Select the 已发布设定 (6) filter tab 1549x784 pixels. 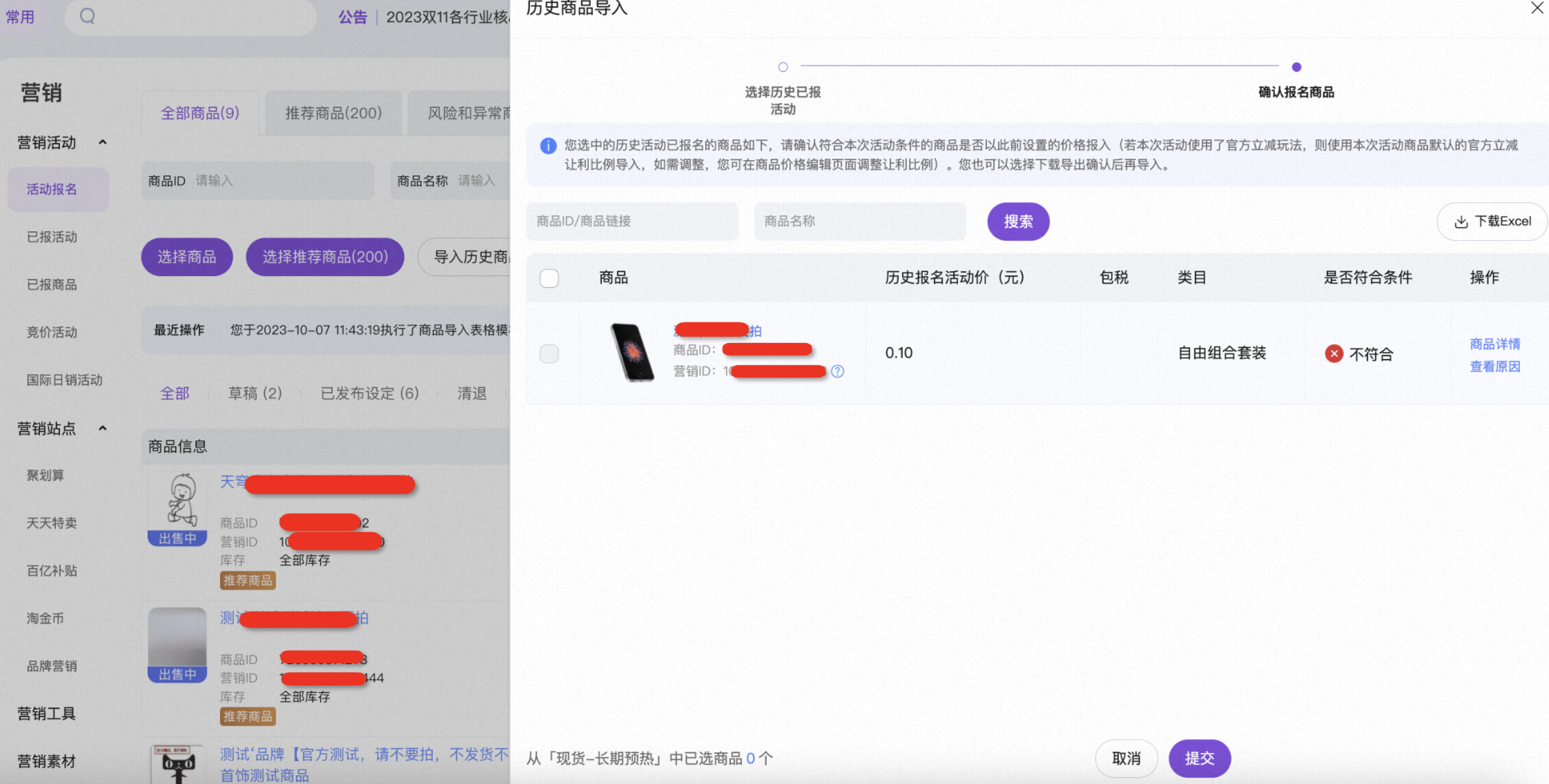(369, 393)
